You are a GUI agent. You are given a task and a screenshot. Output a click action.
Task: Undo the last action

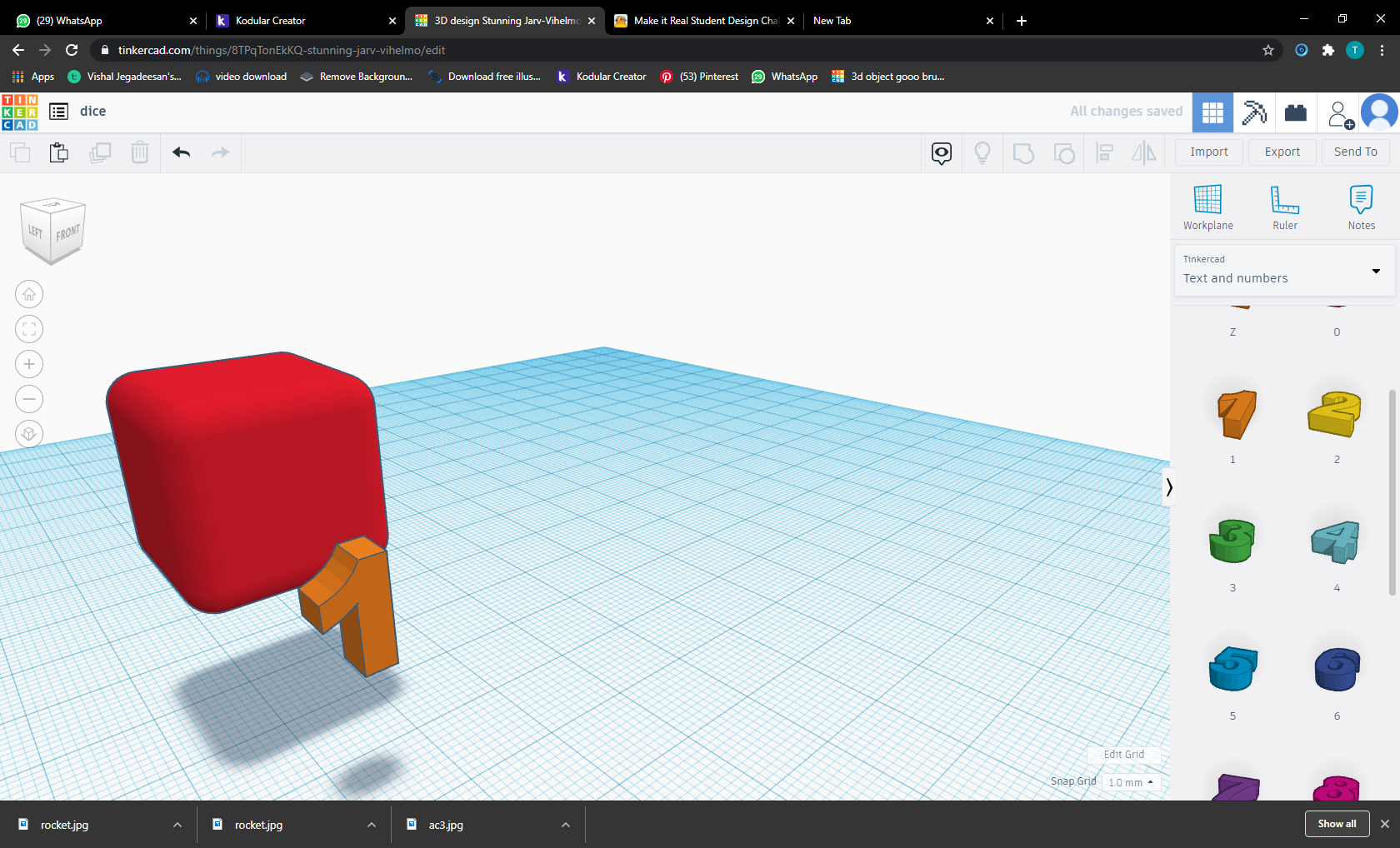pos(182,152)
